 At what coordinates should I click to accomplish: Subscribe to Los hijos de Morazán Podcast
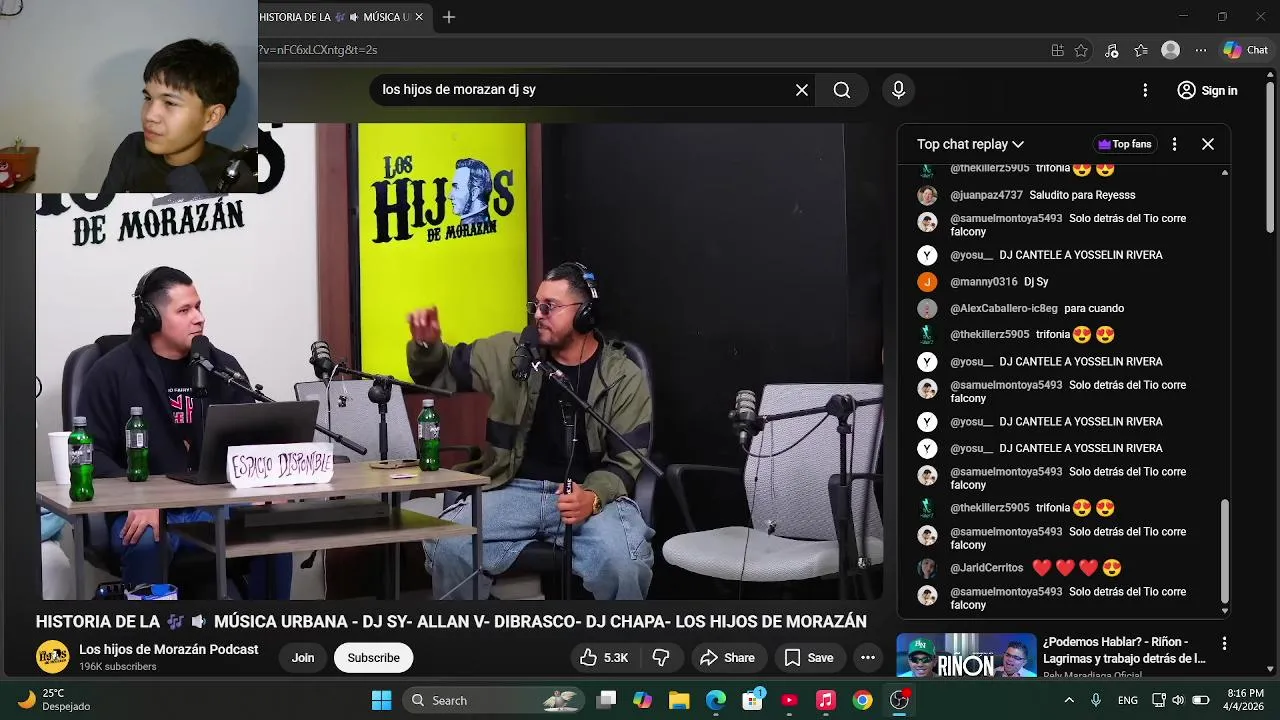pyautogui.click(x=373, y=657)
